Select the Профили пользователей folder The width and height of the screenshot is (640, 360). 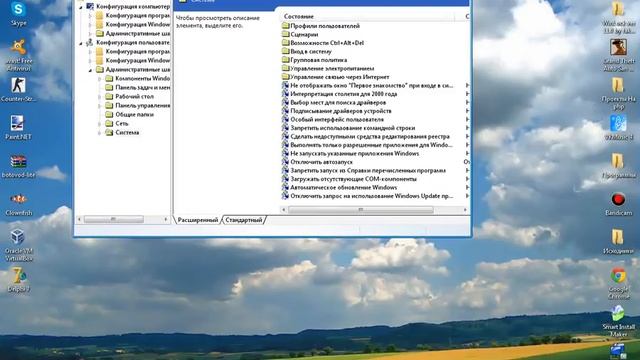click(321, 26)
